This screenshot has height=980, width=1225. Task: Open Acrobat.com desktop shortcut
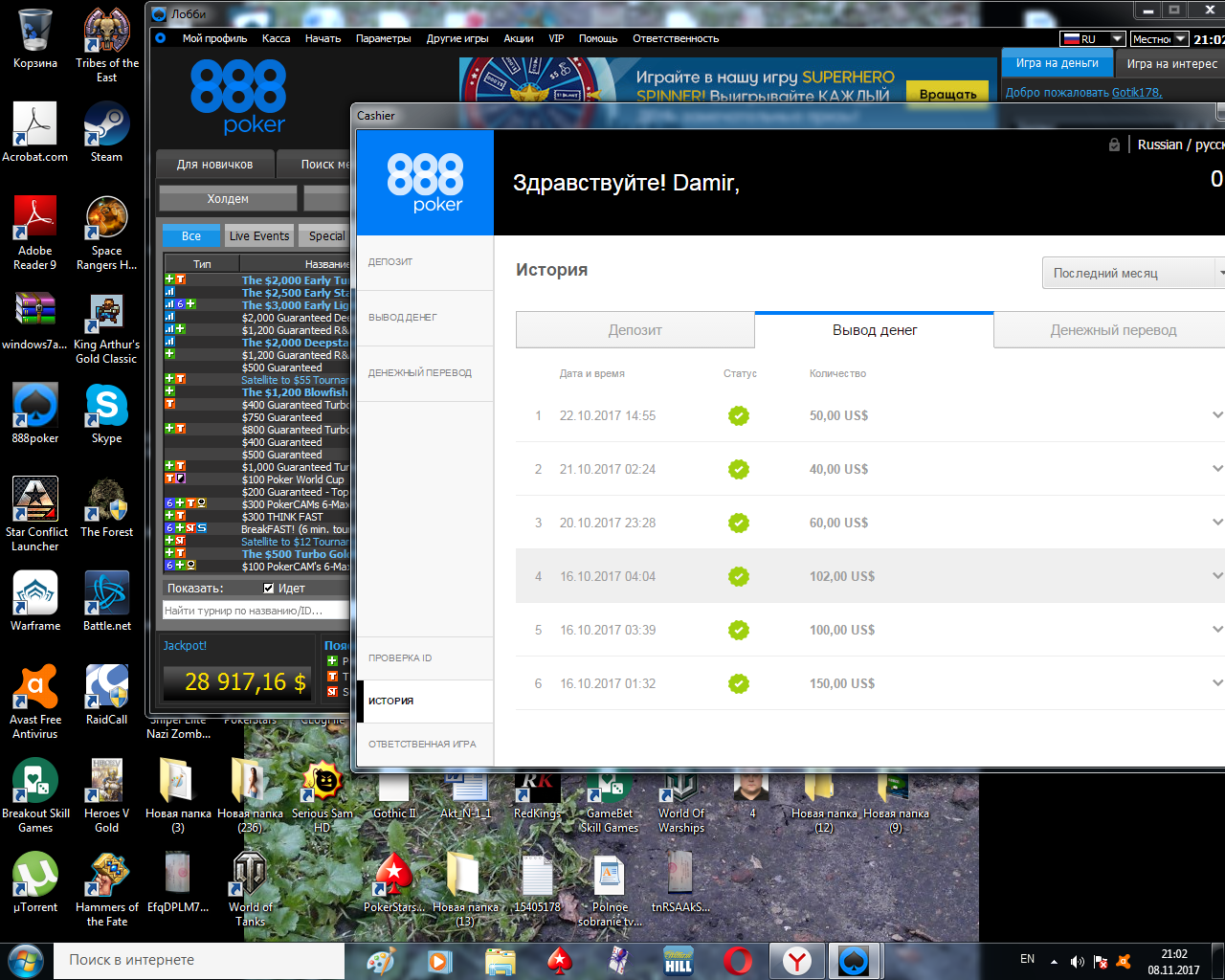coord(35,131)
